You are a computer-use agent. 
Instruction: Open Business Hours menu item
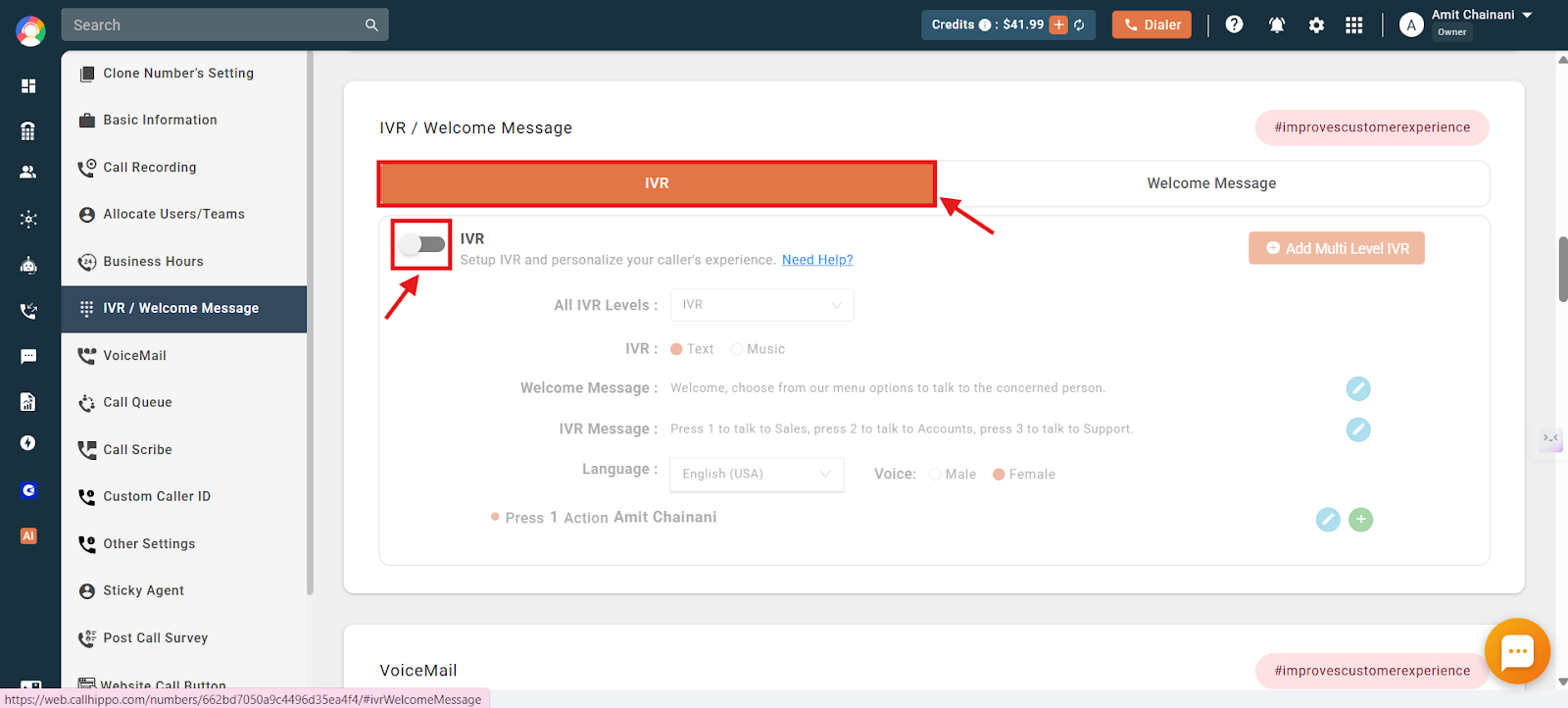pyautogui.click(x=184, y=262)
